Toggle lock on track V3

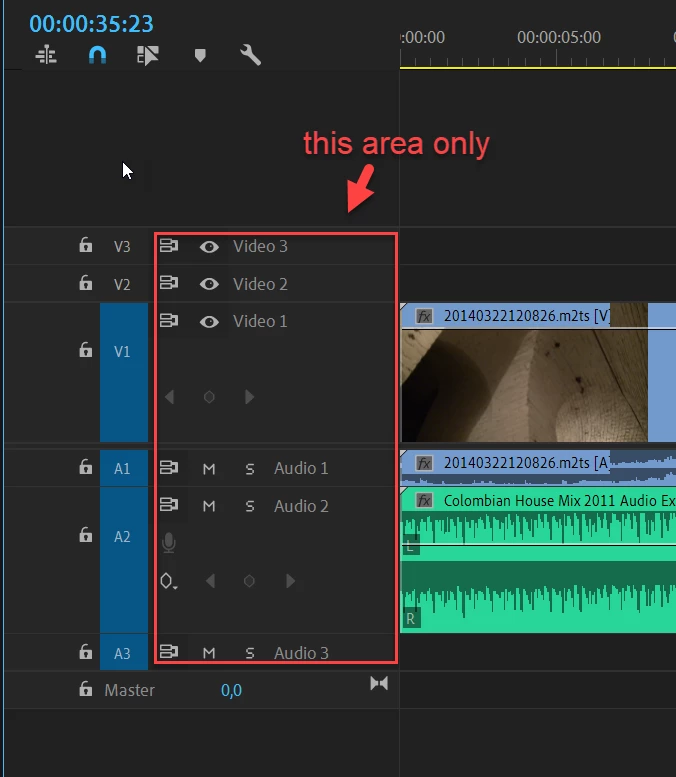point(86,245)
